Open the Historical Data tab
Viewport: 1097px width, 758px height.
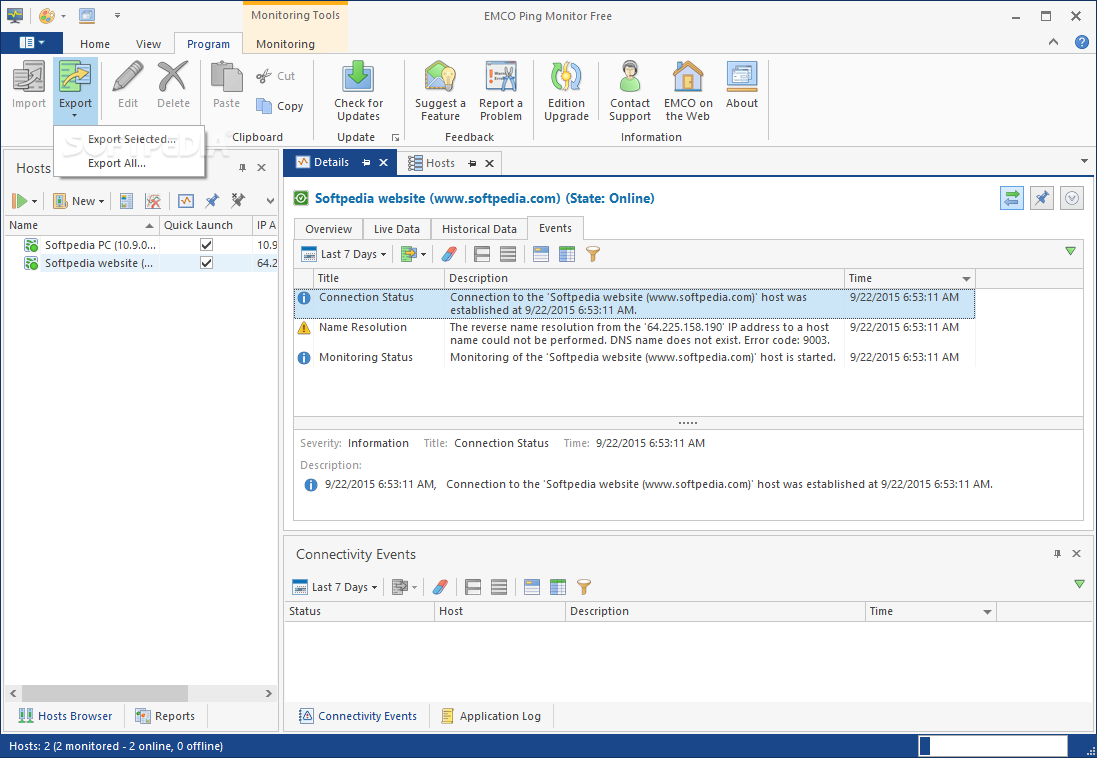tap(479, 229)
